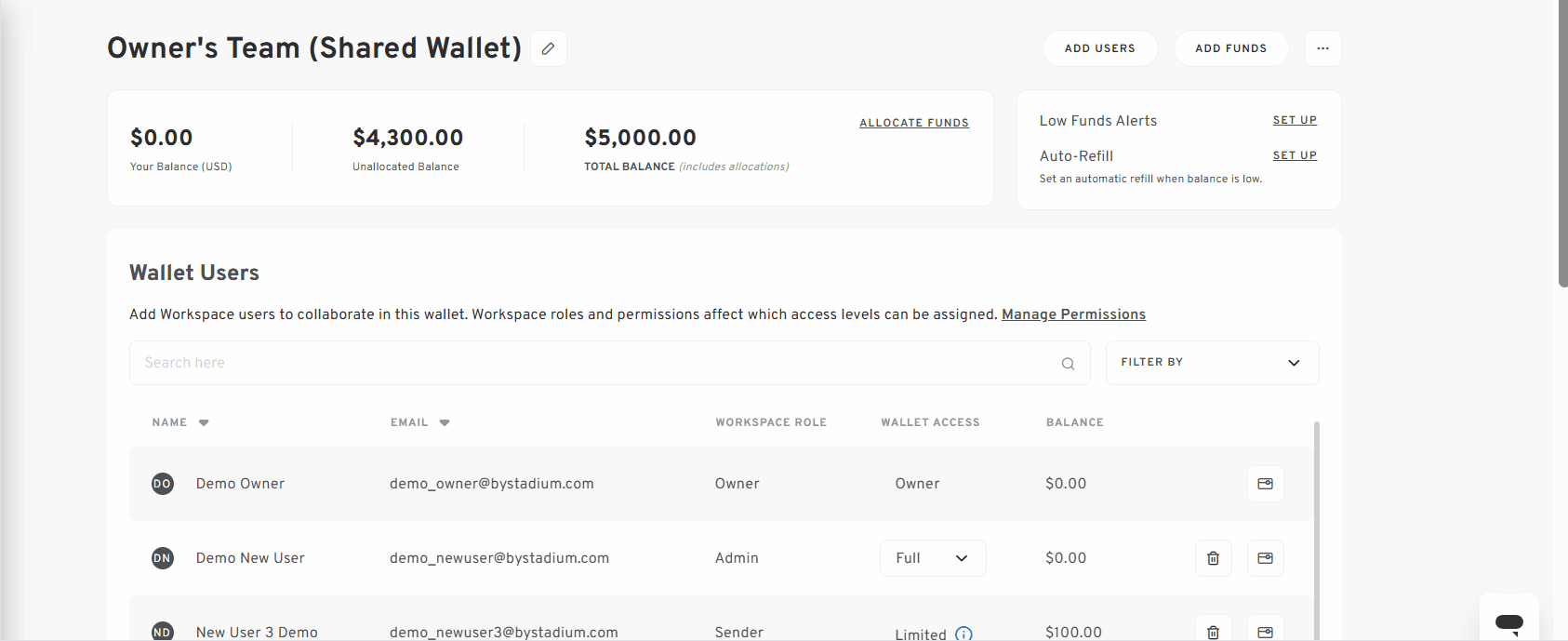The height and width of the screenshot is (641, 1568).
Task: Open payment card icon on Demo Owner row
Action: point(1265,483)
